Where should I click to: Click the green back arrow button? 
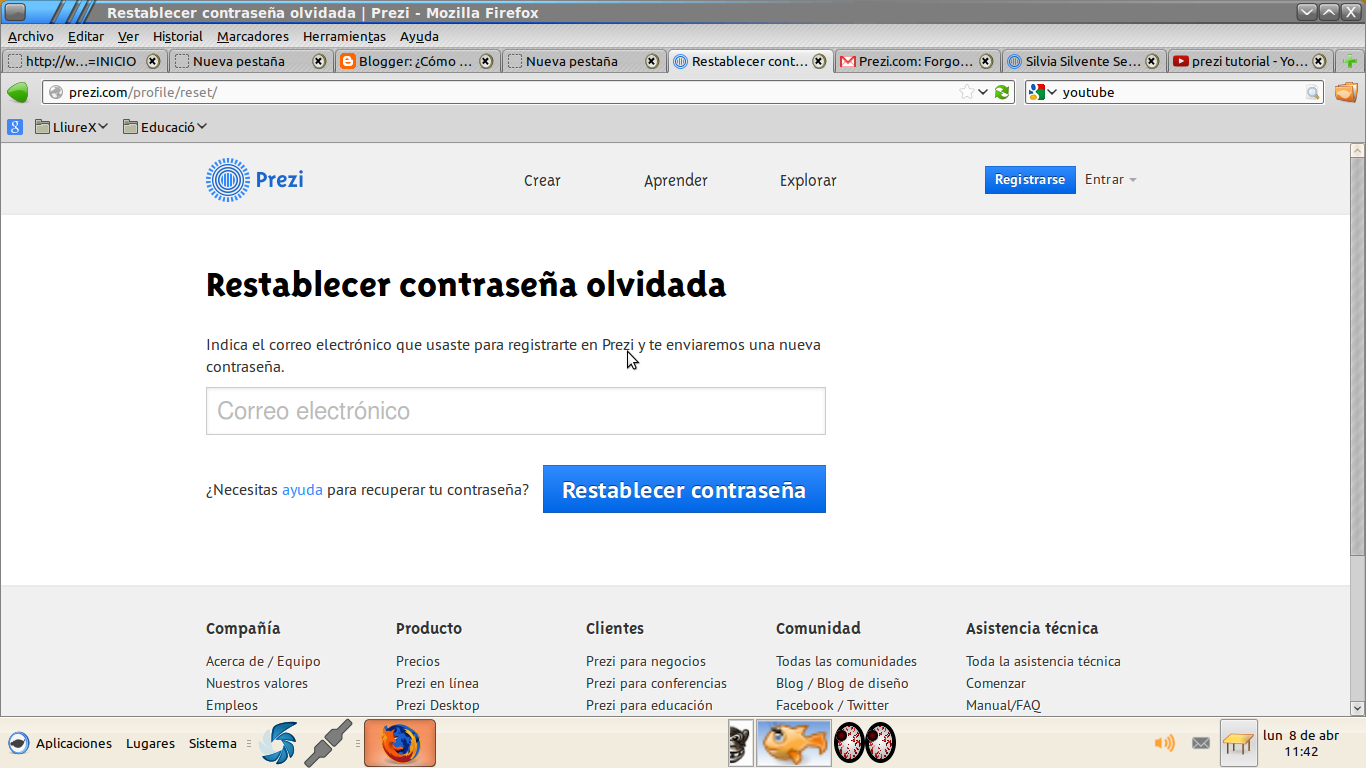click(x=18, y=93)
